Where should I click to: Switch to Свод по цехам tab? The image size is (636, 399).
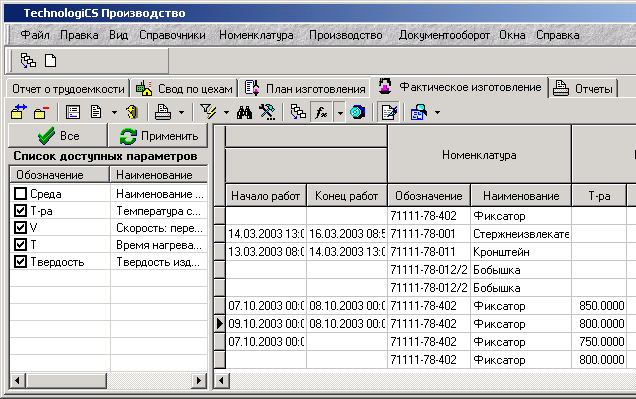coord(184,89)
